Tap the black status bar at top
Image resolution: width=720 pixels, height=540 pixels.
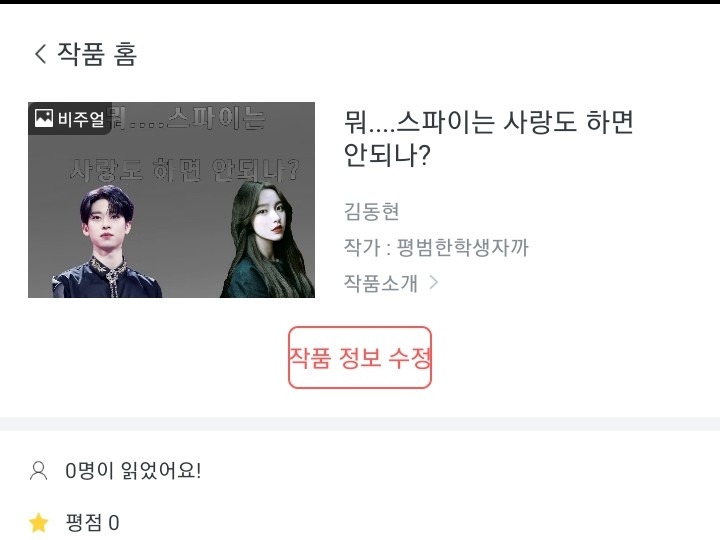pos(360,2)
